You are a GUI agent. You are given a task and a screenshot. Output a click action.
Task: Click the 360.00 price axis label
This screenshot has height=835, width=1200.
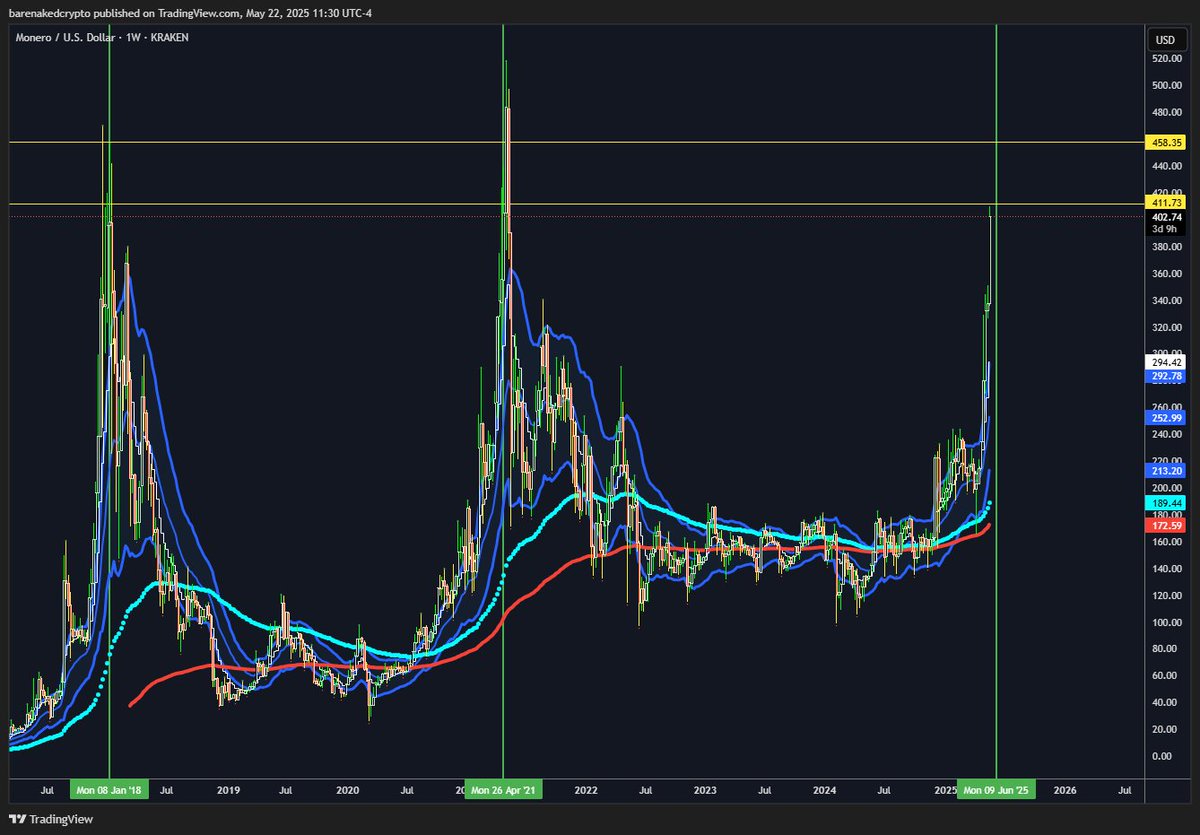tap(1167, 274)
